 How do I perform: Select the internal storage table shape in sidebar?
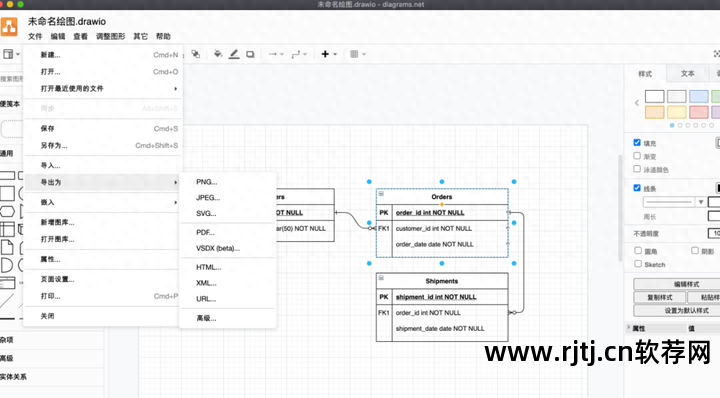(7, 229)
